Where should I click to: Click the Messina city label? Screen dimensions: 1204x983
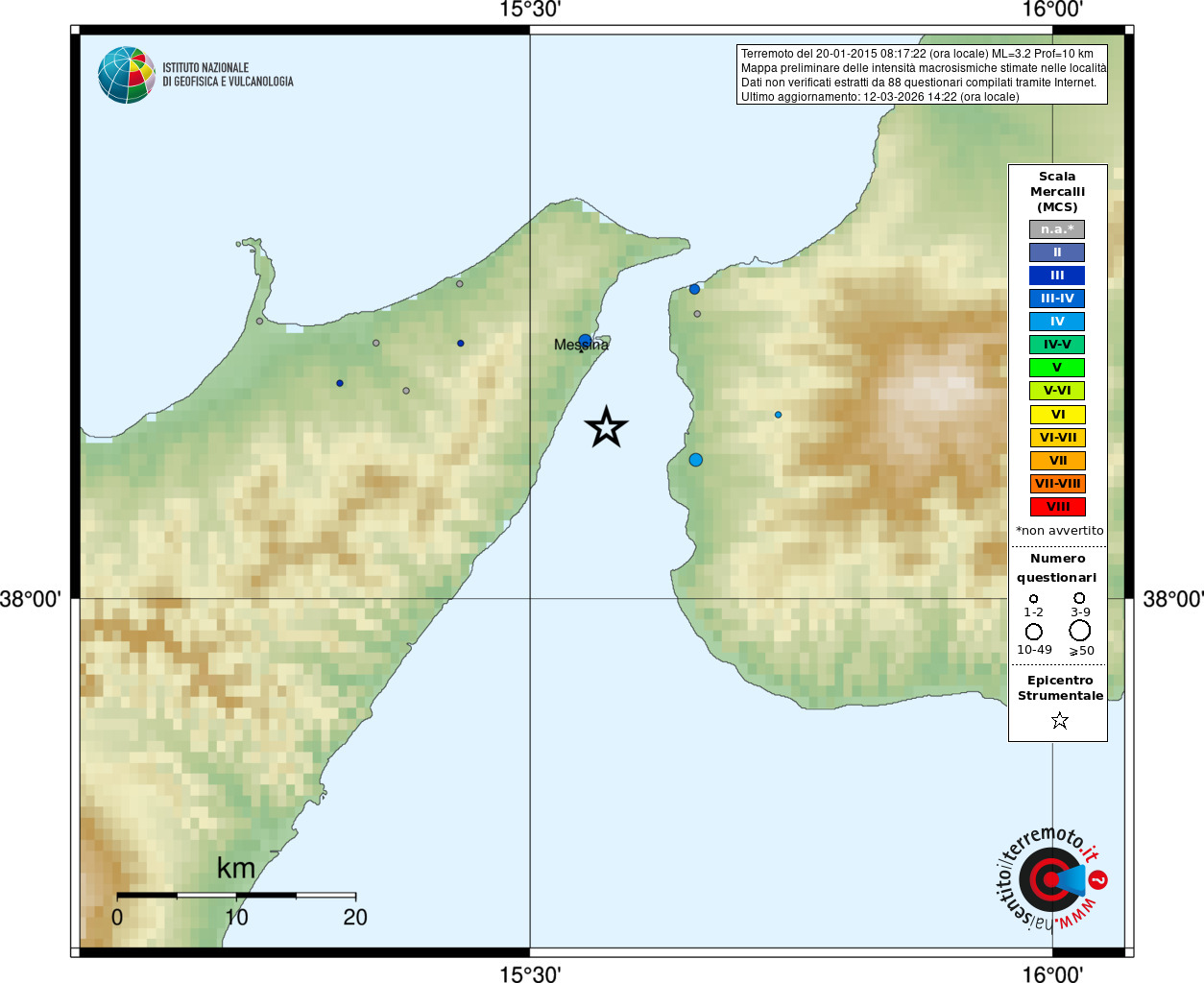pyautogui.click(x=581, y=345)
